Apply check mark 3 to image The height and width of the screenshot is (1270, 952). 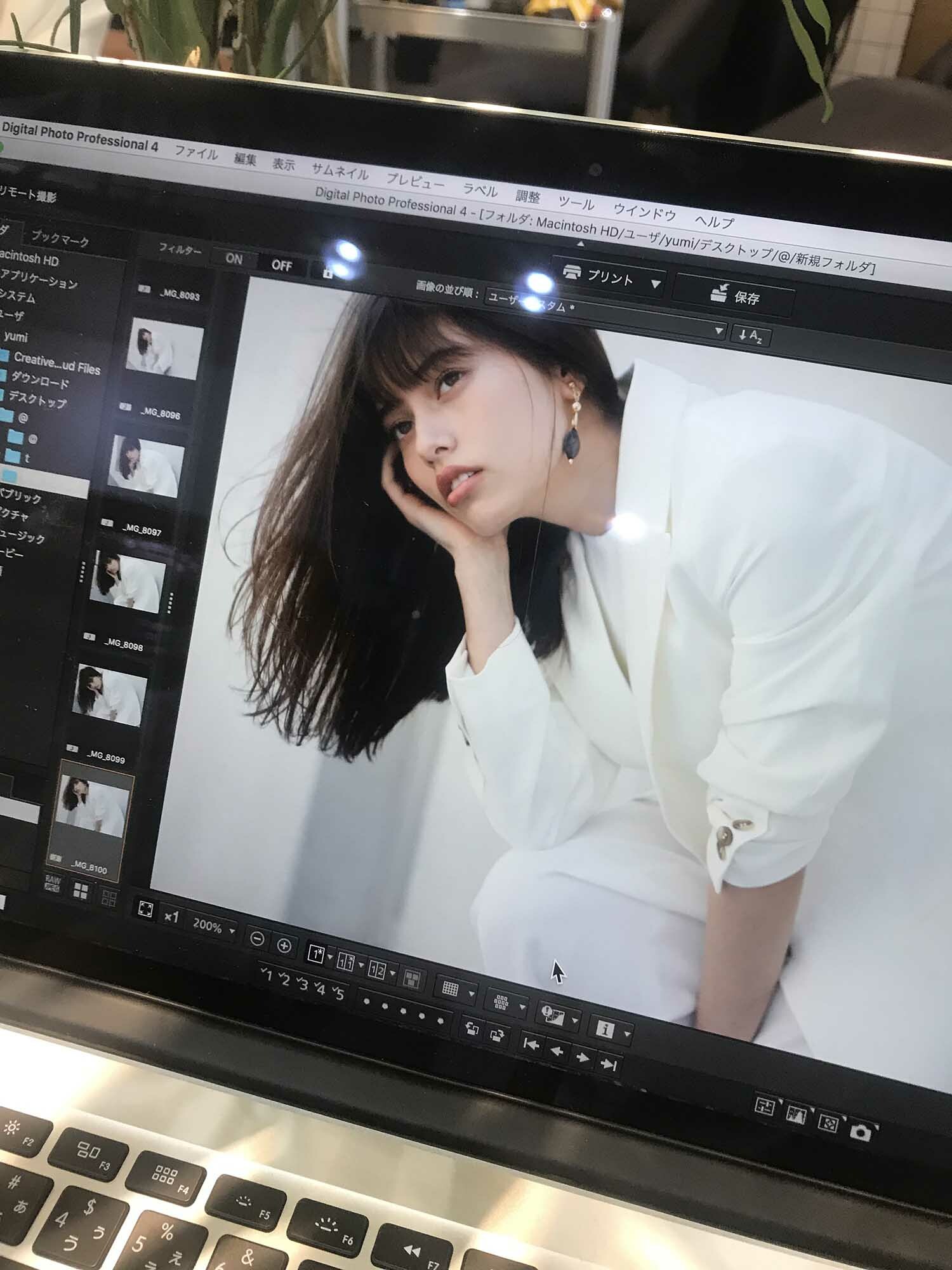(x=302, y=984)
